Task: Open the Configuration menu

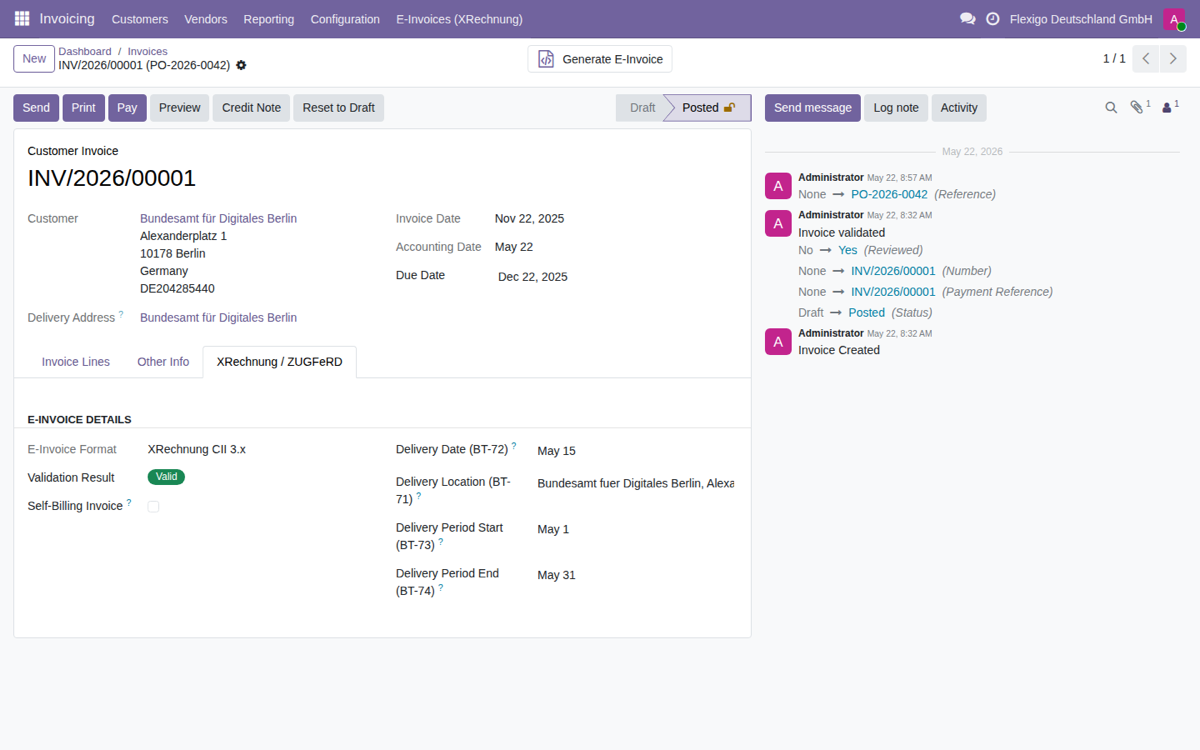Action: (x=345, y=19)
